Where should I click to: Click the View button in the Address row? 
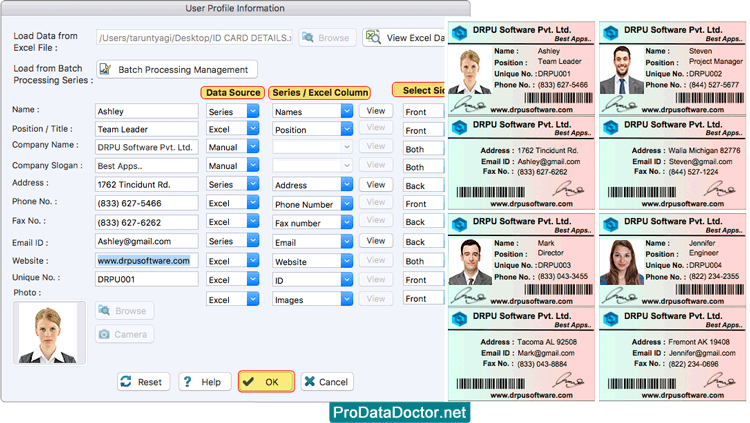click(x=376, y=184)
